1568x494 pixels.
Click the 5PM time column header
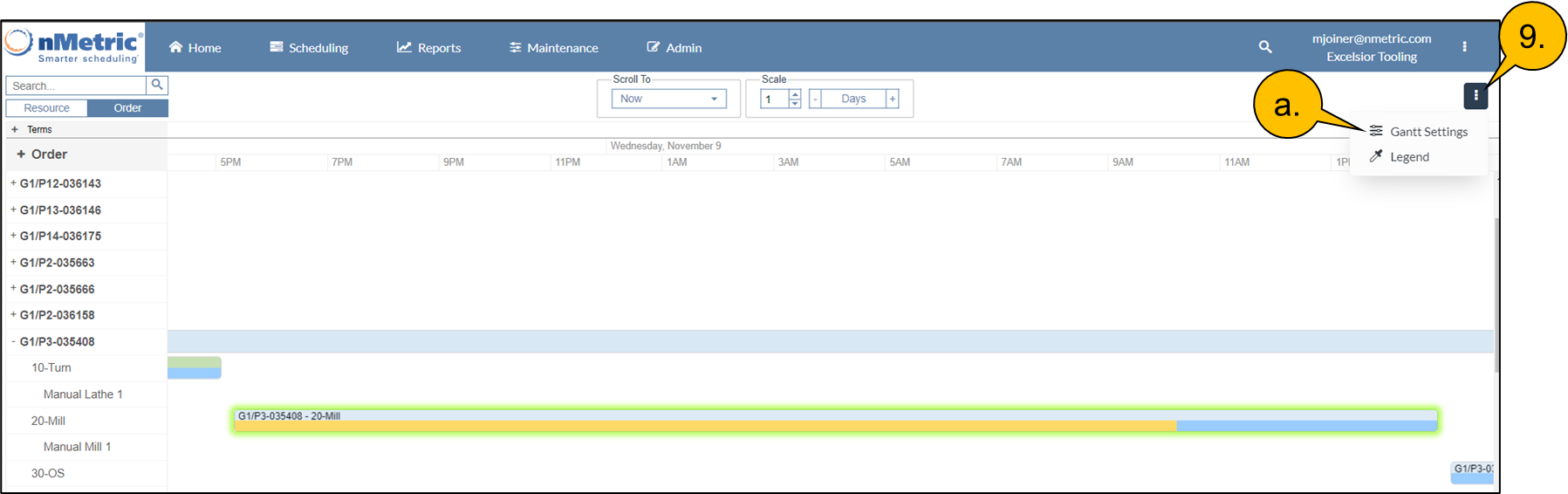(230, 162)
